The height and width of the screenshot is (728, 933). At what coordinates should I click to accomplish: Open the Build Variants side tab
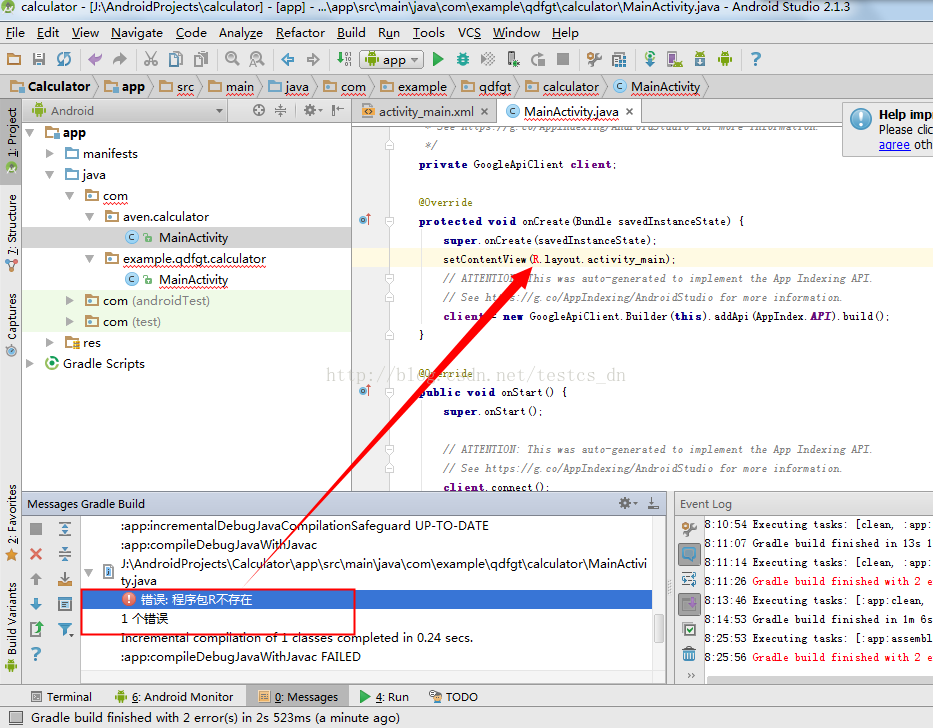coord(11,626)
